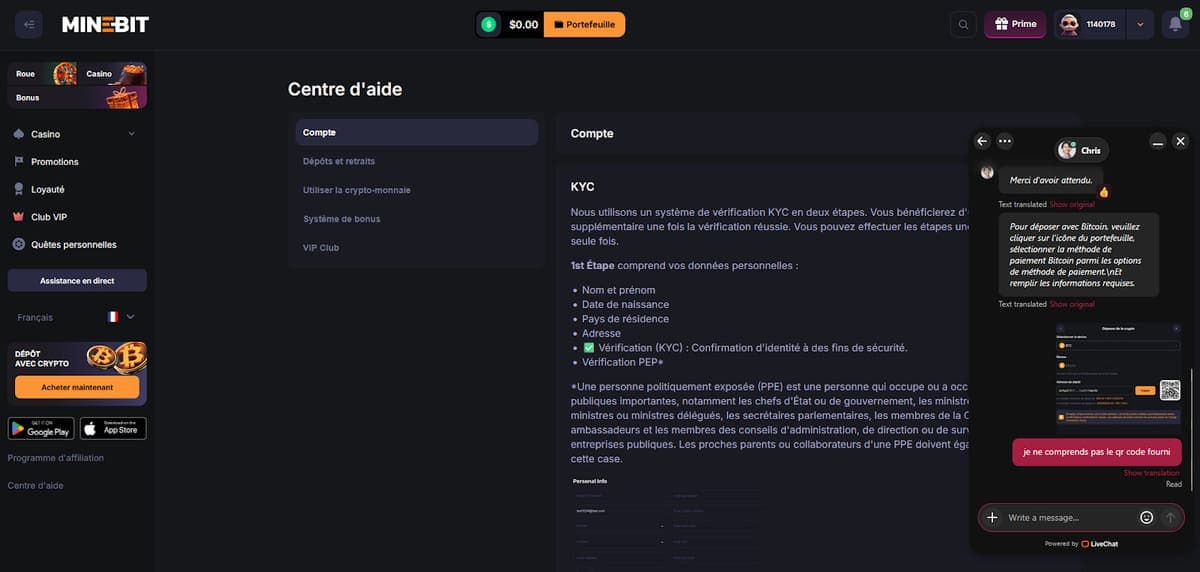
Task: Click the Loyauté badge icon in the sidebar
Action: pyautogui.click(x=19, y=189)
